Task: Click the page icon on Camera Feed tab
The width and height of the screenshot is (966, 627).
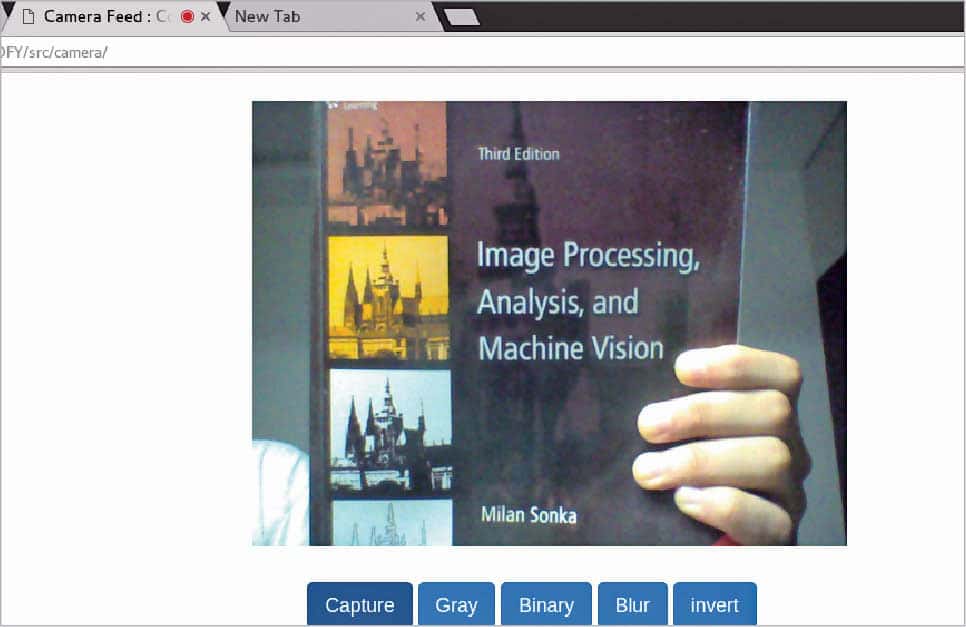Action: pos(28,17)
